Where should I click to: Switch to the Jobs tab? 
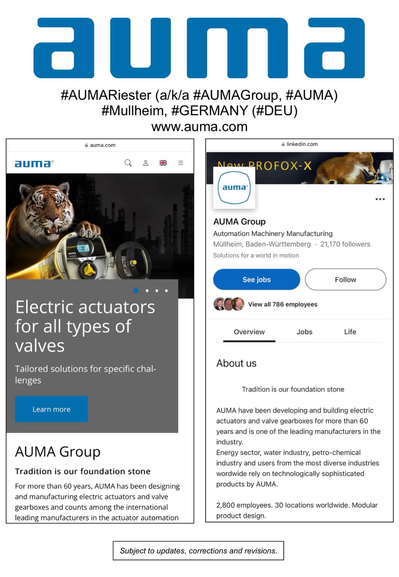click(x=304, y=332)
